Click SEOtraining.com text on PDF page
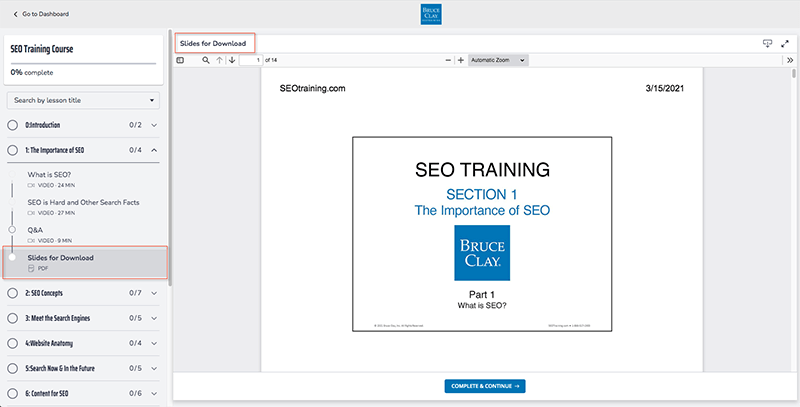The width and height of the screenshot is (800, 407). (x=312, y=88)
